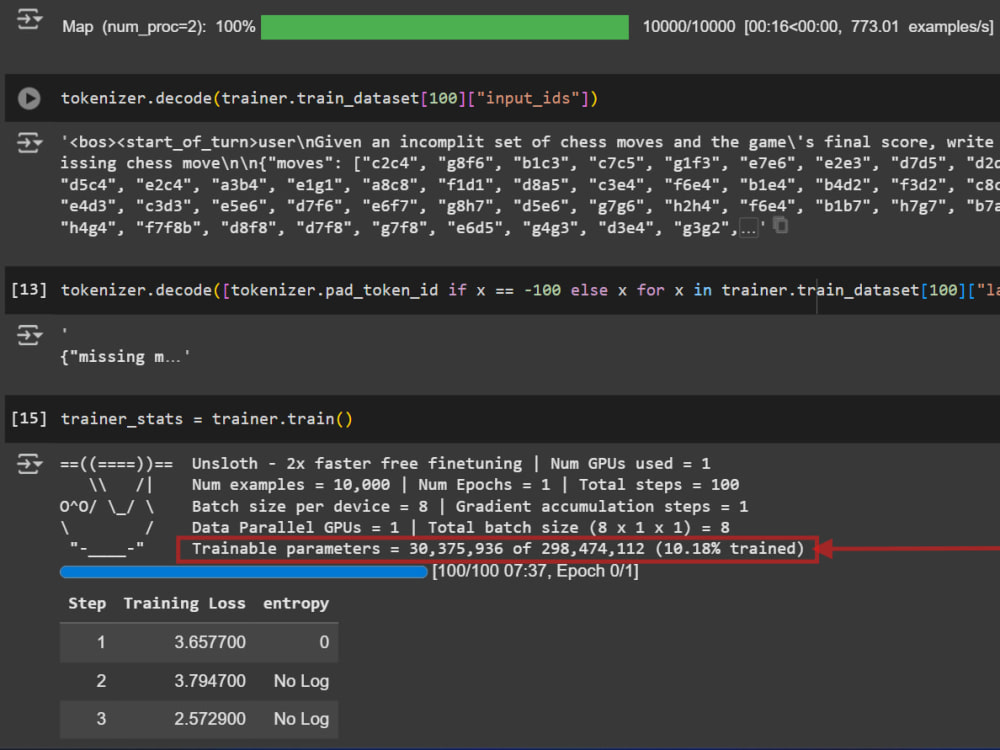The image size is (1000, 750).
Task: Click the 'entropy' table header
Action: click(x=296, y=604)
